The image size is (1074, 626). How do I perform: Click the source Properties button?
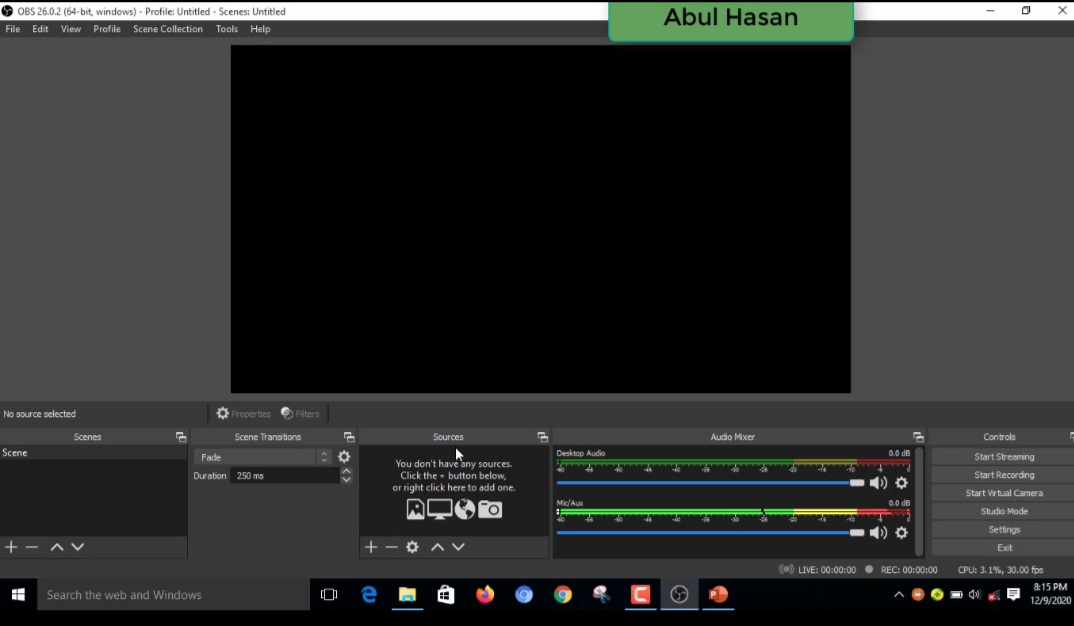point(243,414)
